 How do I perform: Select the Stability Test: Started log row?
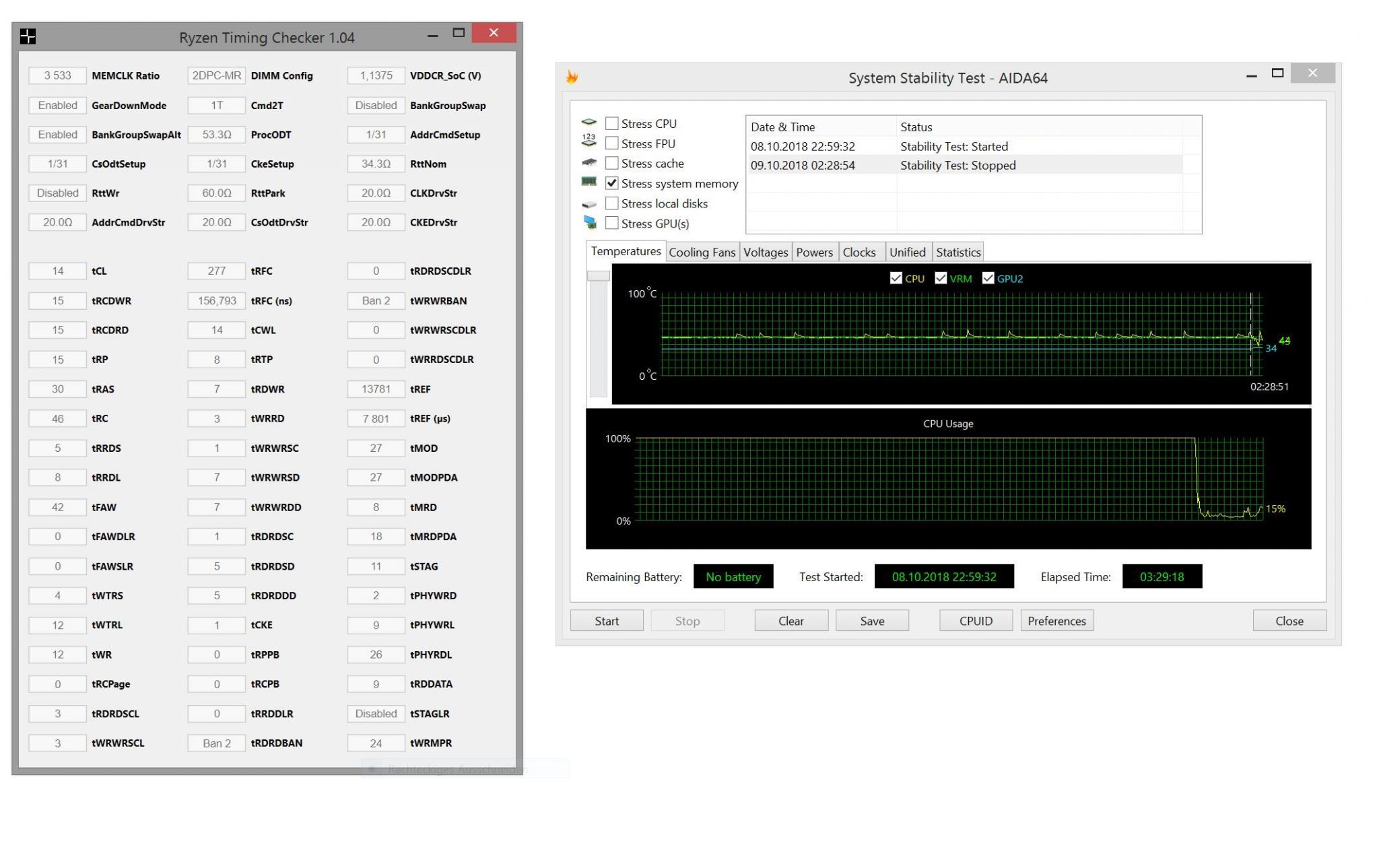tap(964, 146)
